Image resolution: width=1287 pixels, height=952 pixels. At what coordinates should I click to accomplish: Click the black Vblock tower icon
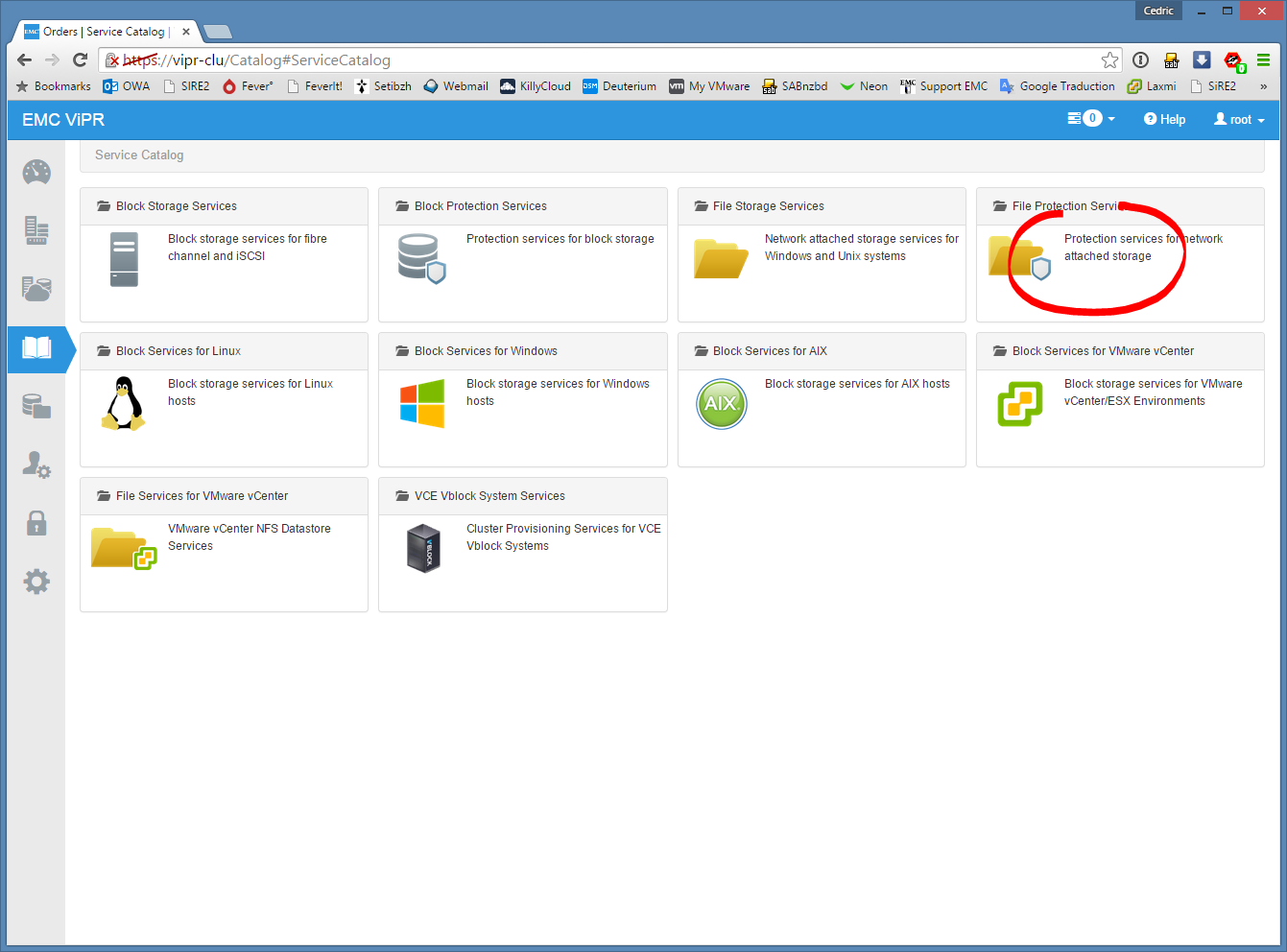pos(422,548)
